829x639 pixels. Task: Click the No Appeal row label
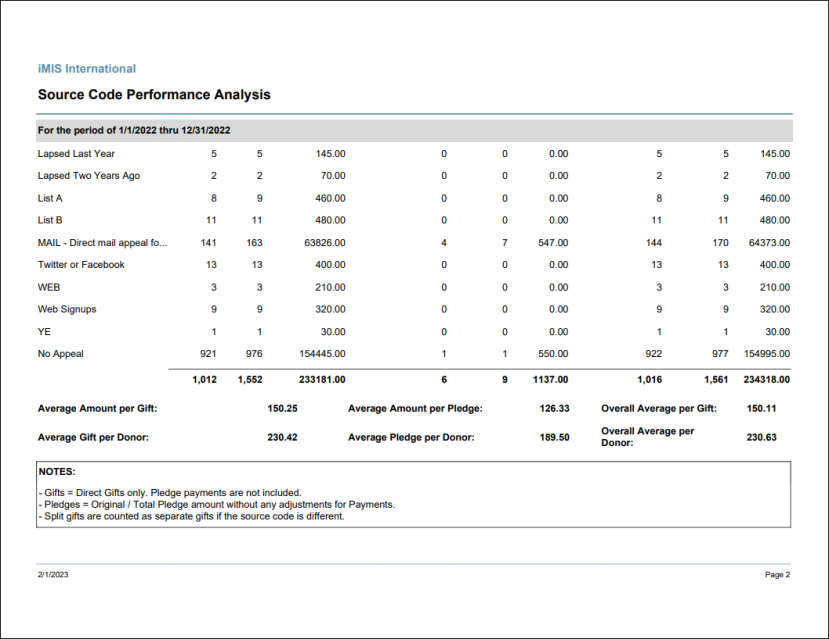[61, 354]
